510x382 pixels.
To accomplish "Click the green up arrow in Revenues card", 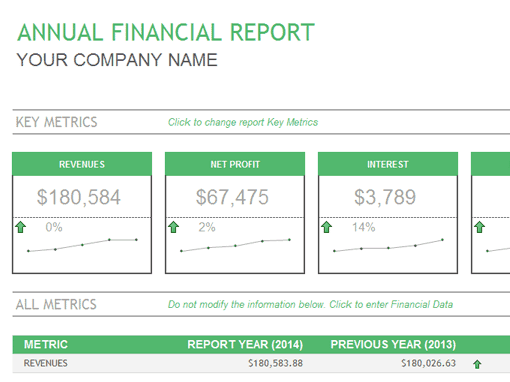I will click(20, 227).
